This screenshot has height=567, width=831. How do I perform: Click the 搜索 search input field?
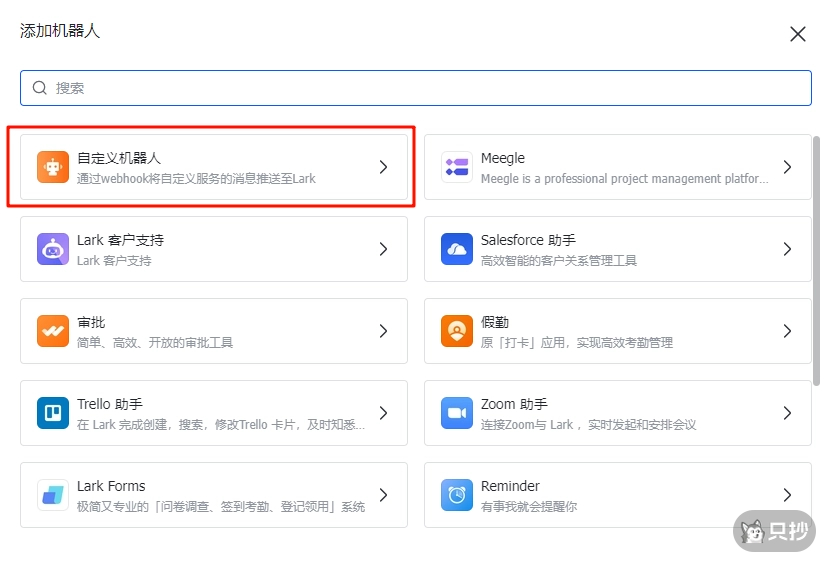420,88
